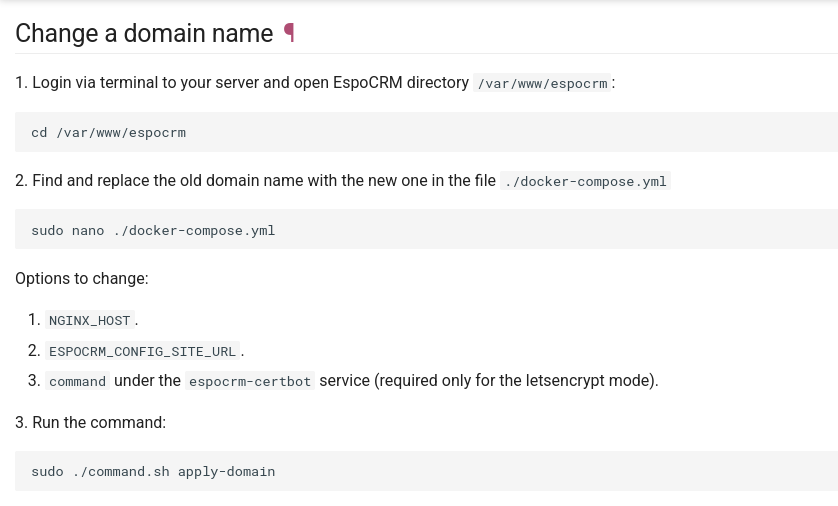838x506 pixels.
Task: Click the word 'apply-domain' in the last command
Action: coord(227,471)
